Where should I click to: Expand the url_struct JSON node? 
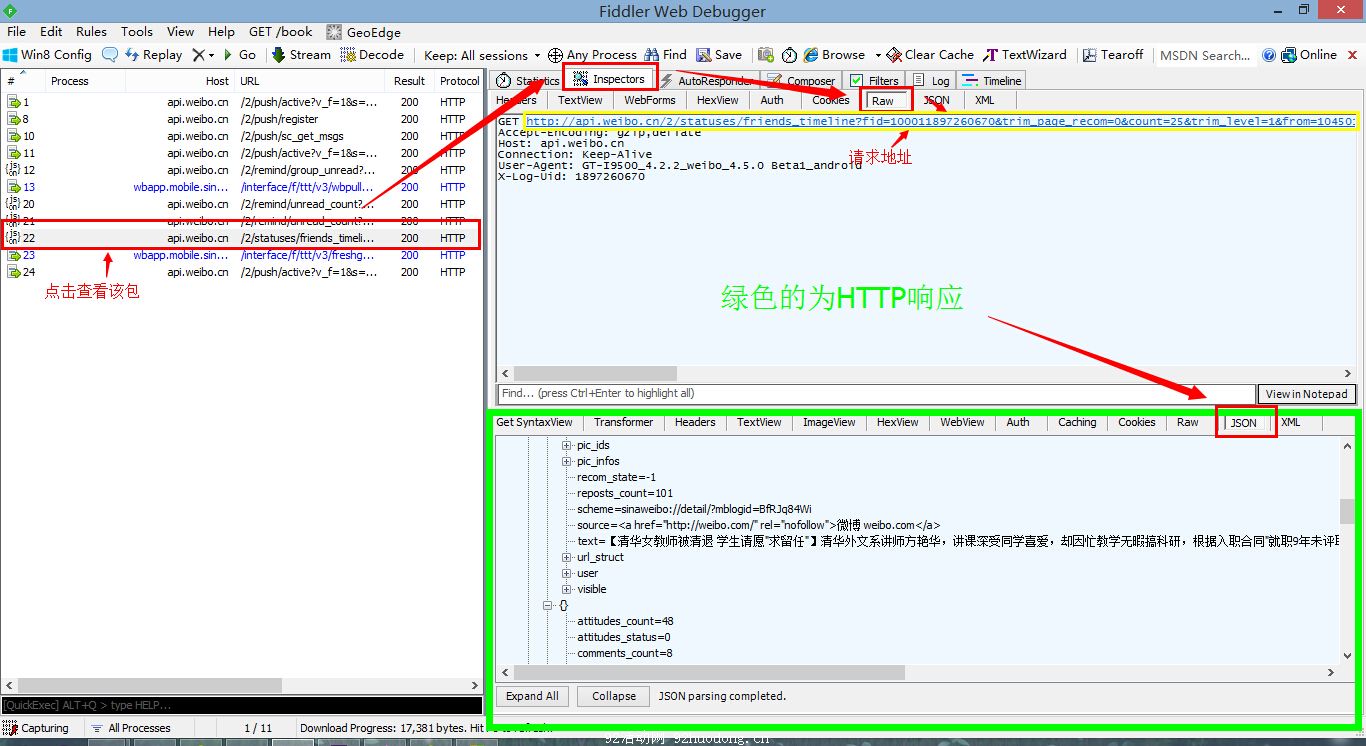coord(567,557)
